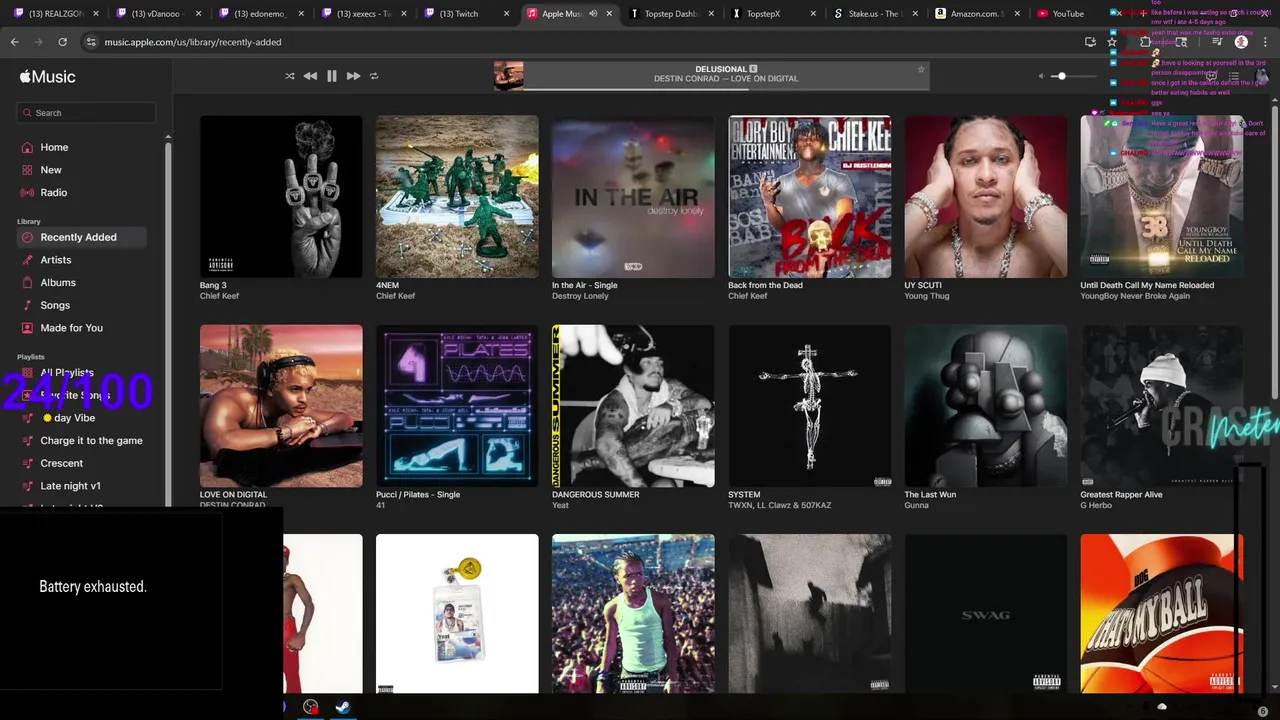This screenshot has height=720, width=1280.
Task: Pause the current song
Action: click(x=332, y=76)
